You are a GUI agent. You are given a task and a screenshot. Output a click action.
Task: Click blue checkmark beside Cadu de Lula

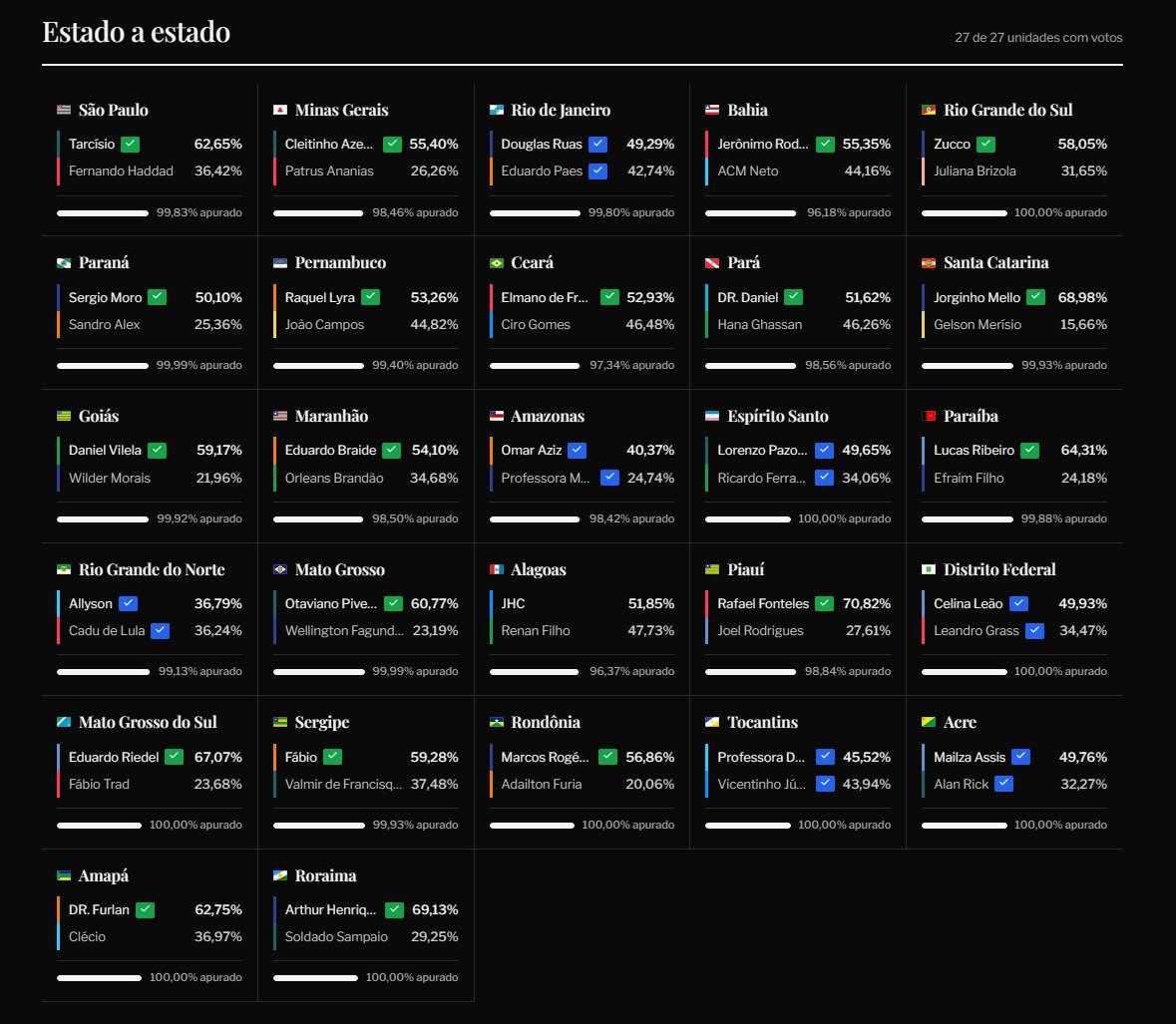[160, 630]
